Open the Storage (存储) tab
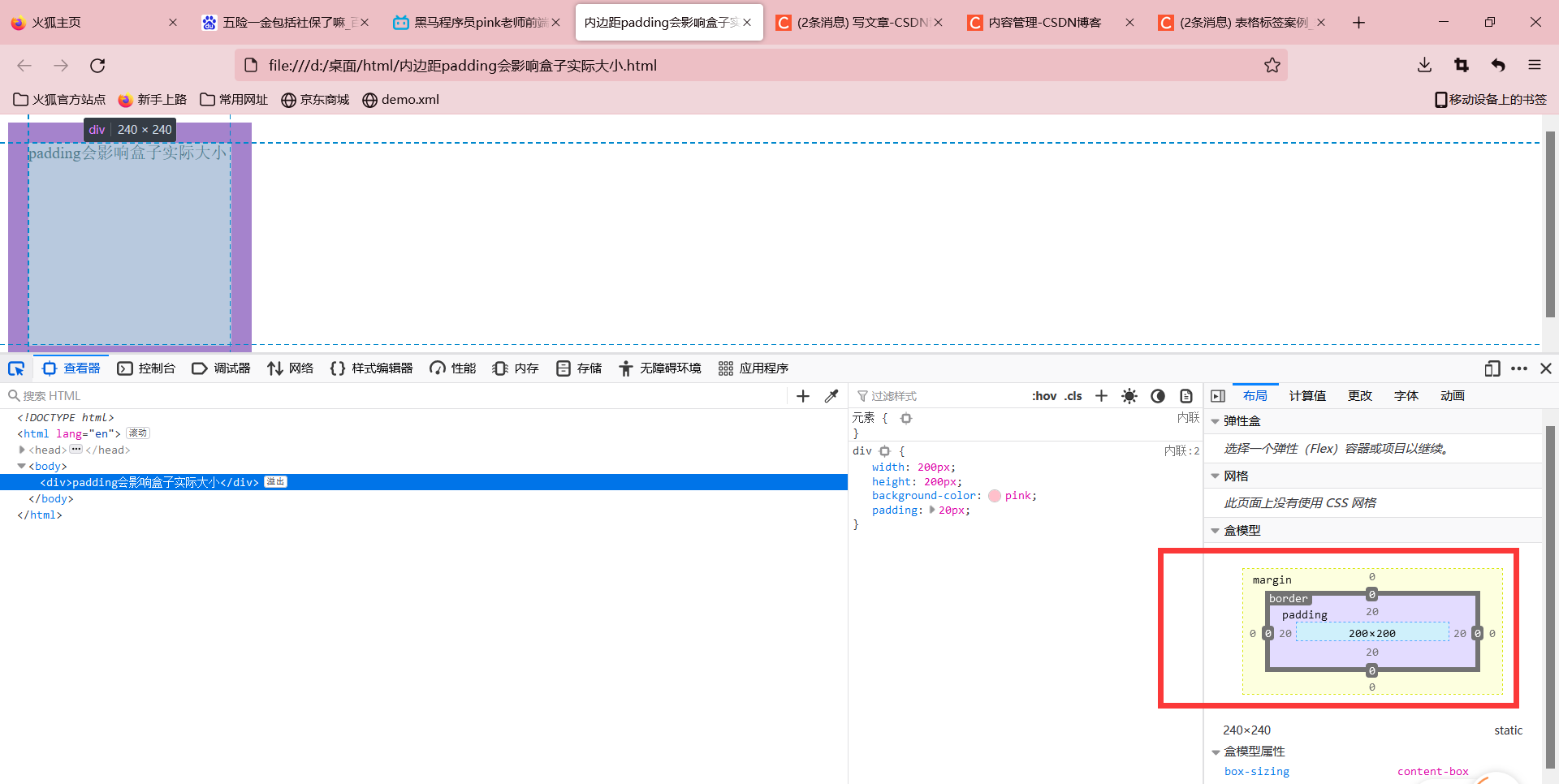Viewport: 1559px width, 784px height. pyautogui.click(x=579, y=368)
